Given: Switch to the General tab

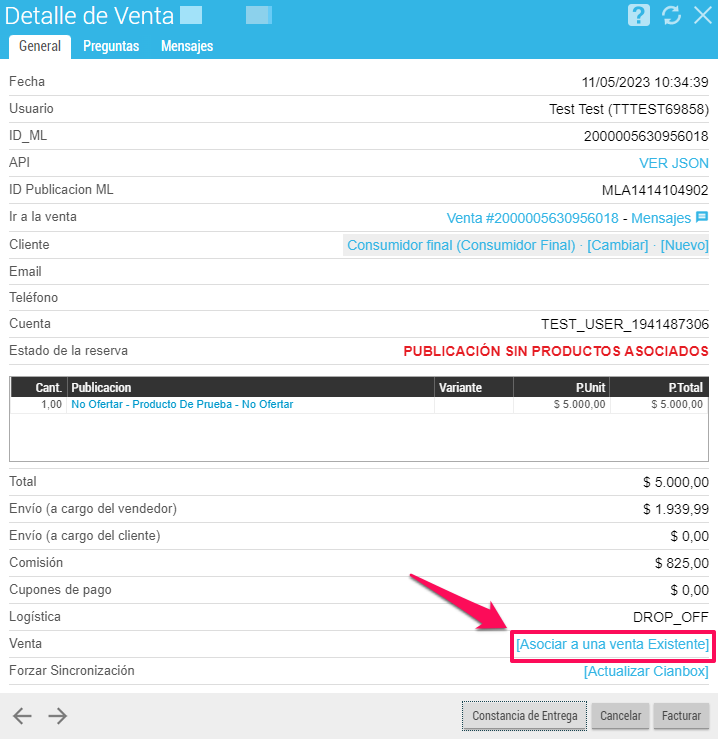Looking at the screenshot, I should [40, 46].
